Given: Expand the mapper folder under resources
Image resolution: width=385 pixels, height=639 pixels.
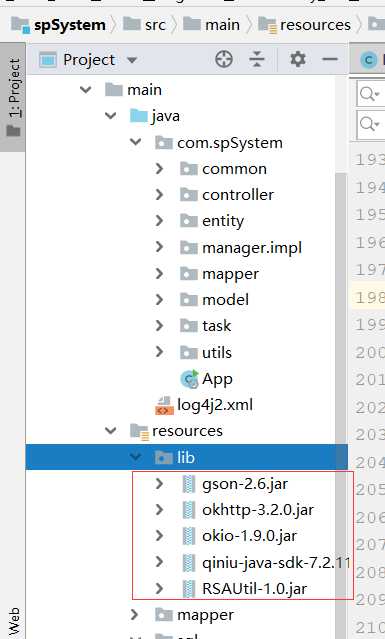Looking at the screenshot, I should coord(134,615).
